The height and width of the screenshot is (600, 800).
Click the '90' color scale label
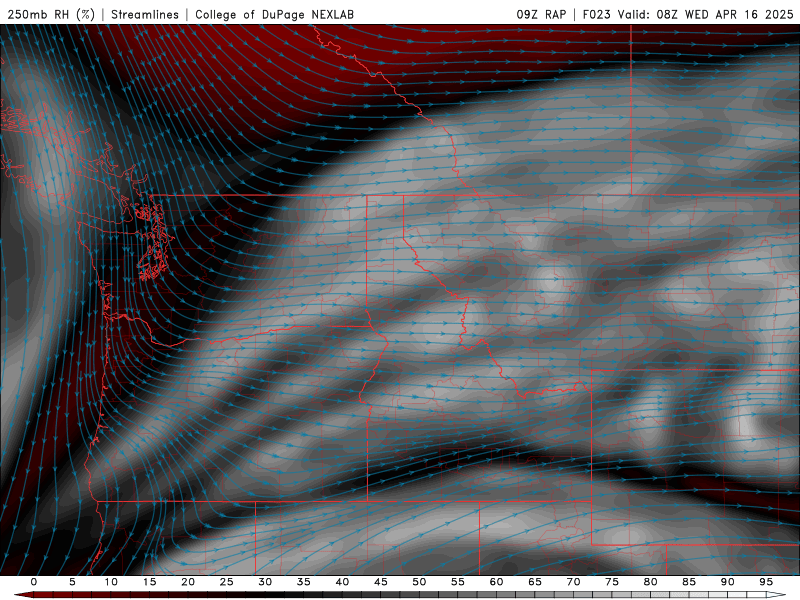coord(727,582)
